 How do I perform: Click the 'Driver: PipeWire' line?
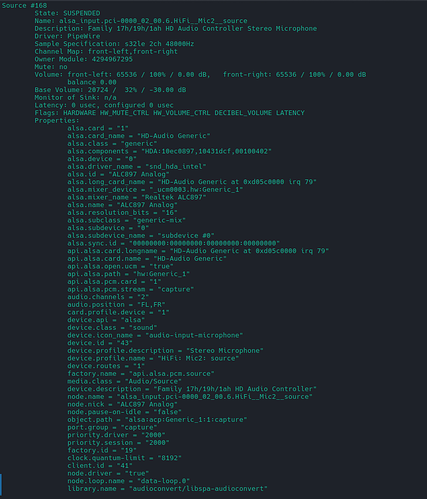coord(67,36)
